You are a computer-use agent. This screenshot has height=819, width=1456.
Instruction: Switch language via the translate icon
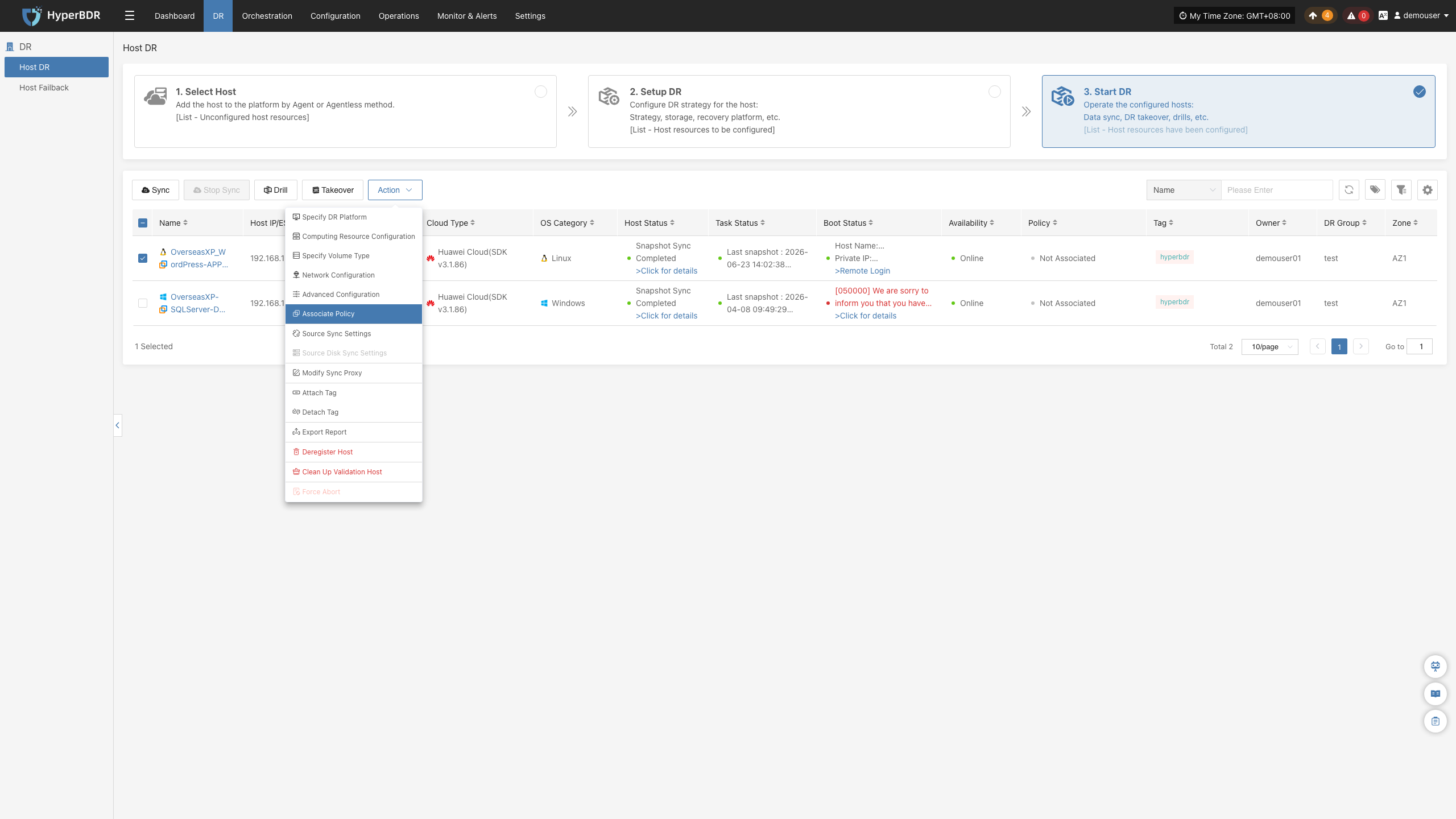click(x=1383, y=16)
